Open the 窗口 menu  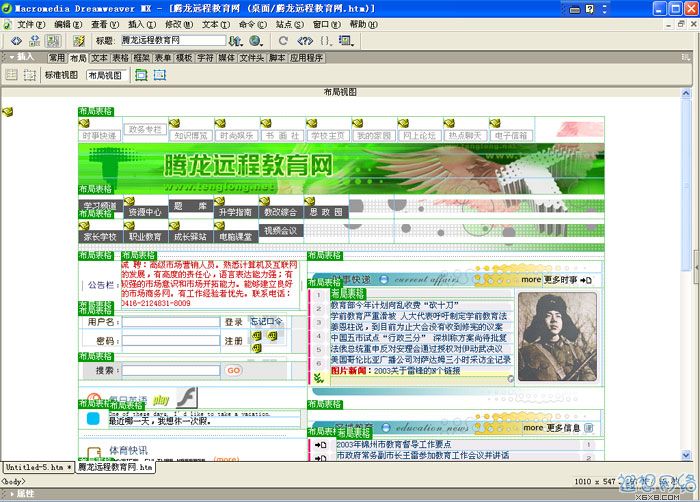click(326, 25)
